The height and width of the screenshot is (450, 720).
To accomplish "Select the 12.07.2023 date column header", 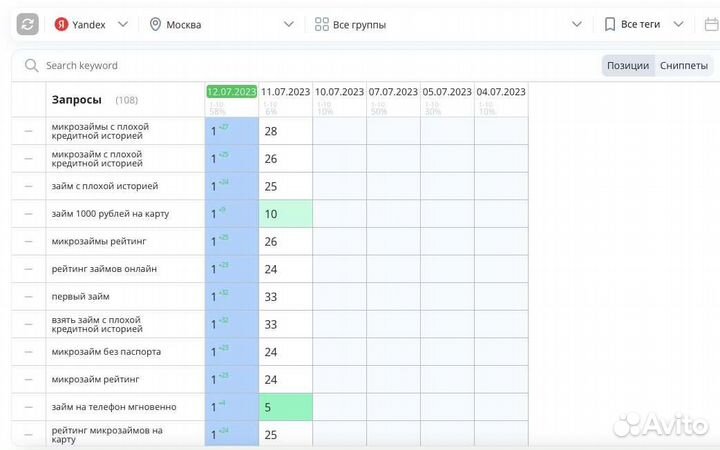I will click(231, 92).
